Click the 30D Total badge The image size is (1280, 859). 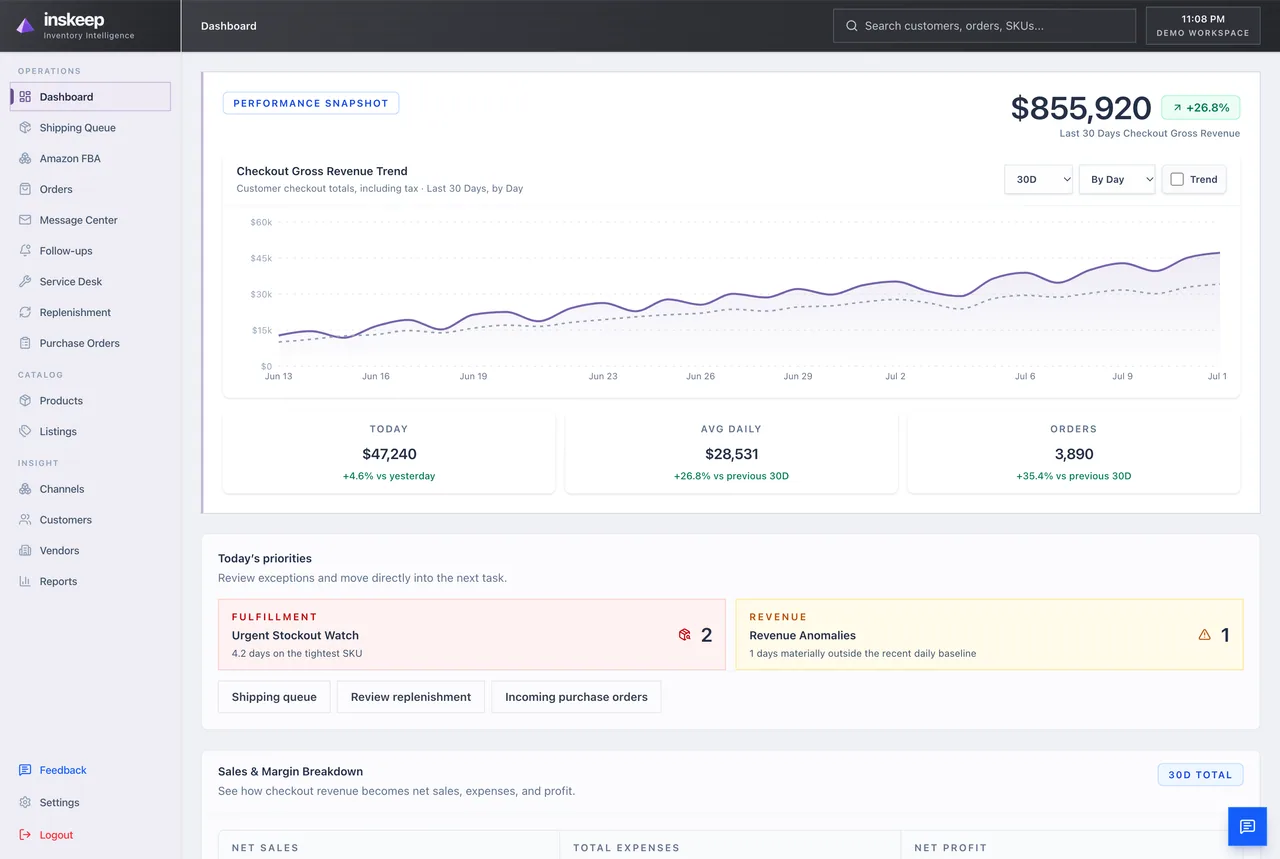click(x=1201, y=775)
